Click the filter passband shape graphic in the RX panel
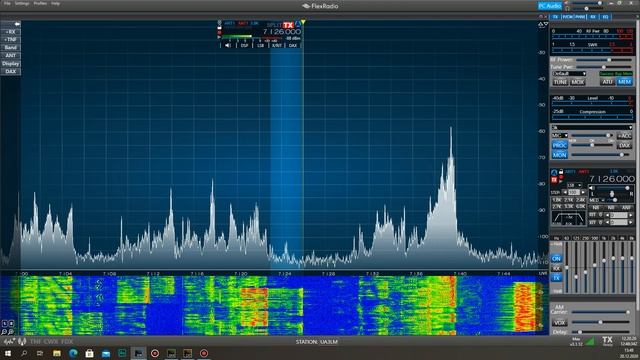640x360 pixels. 568,218
